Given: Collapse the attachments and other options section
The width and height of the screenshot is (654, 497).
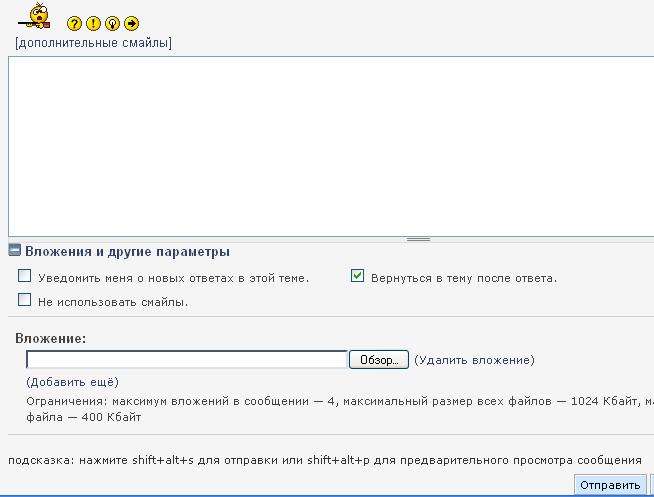Looking at the screenshot, I should click(15, 251).
